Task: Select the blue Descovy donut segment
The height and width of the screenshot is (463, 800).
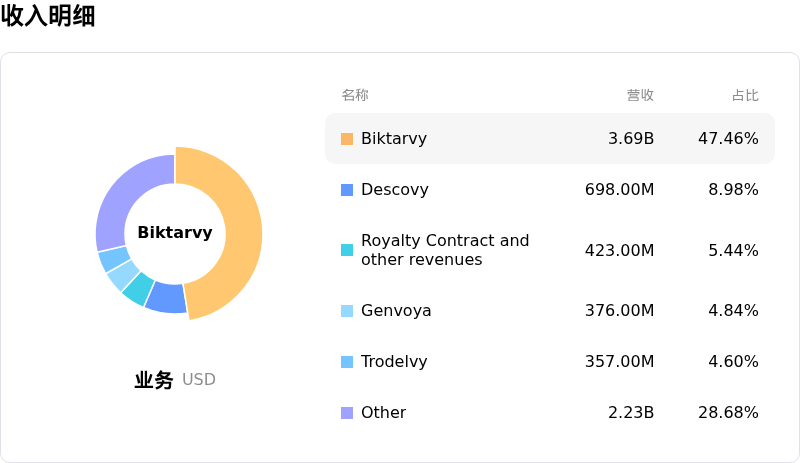Action: (x=166, y=297)
